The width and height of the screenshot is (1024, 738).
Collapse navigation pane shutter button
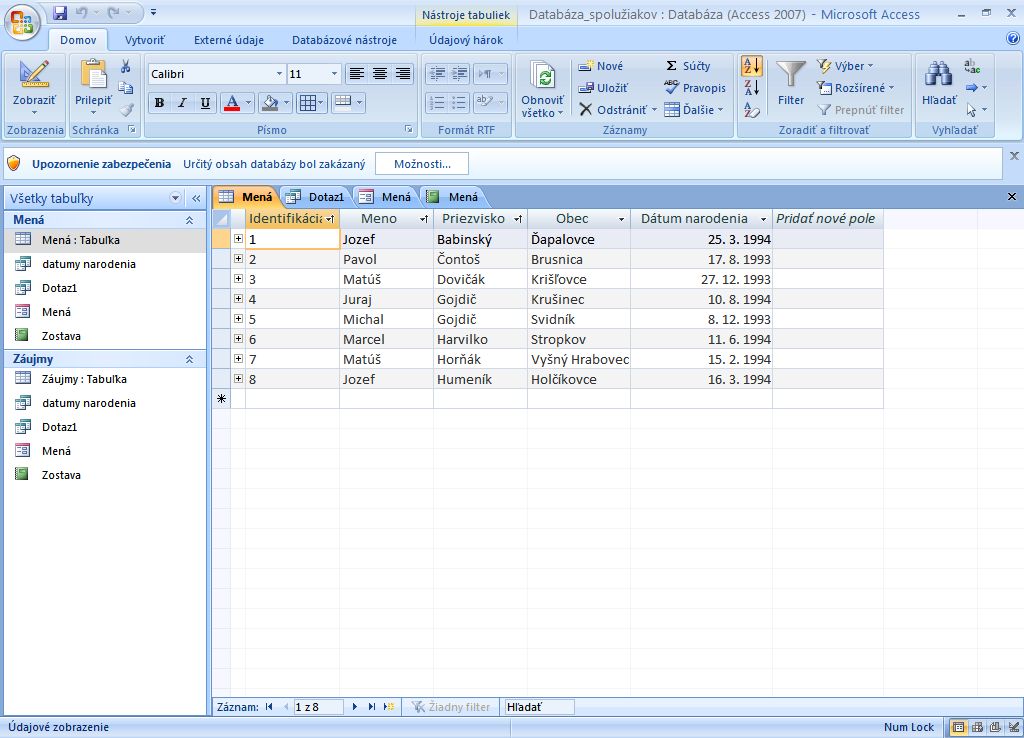196,198
